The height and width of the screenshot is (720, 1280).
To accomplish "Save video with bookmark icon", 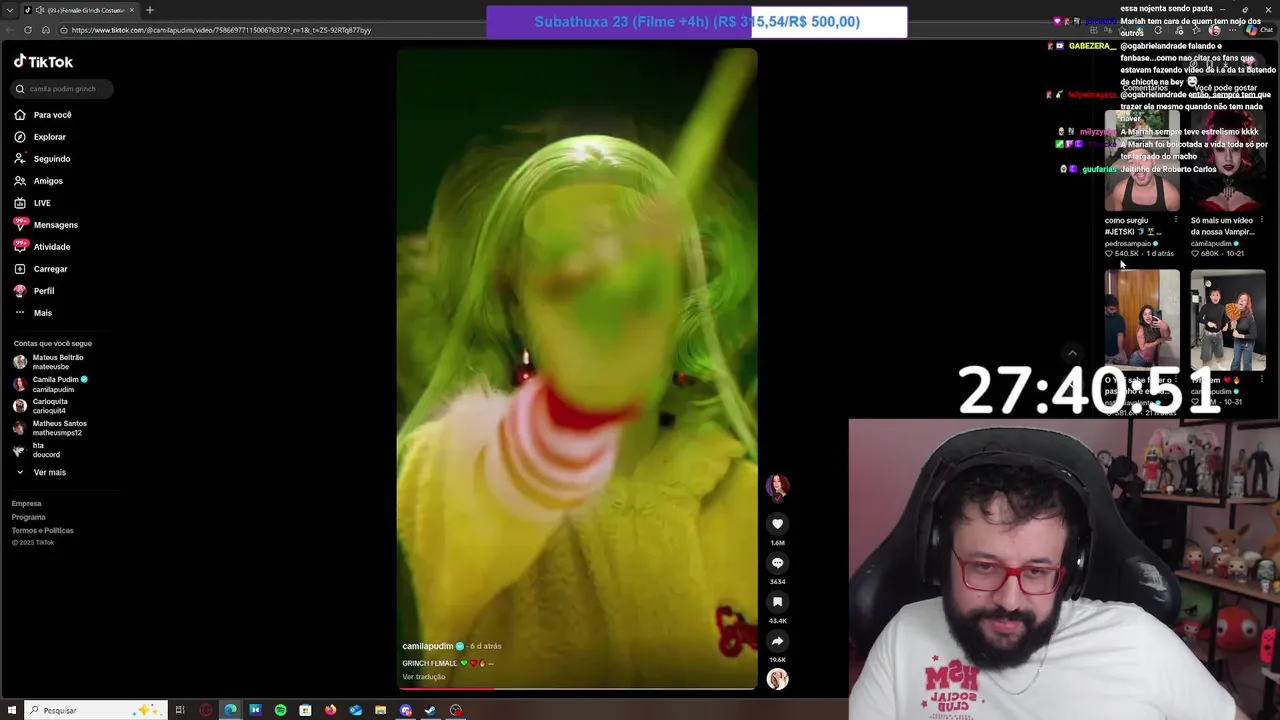I will pyautogui.click(x=777, y=602).
